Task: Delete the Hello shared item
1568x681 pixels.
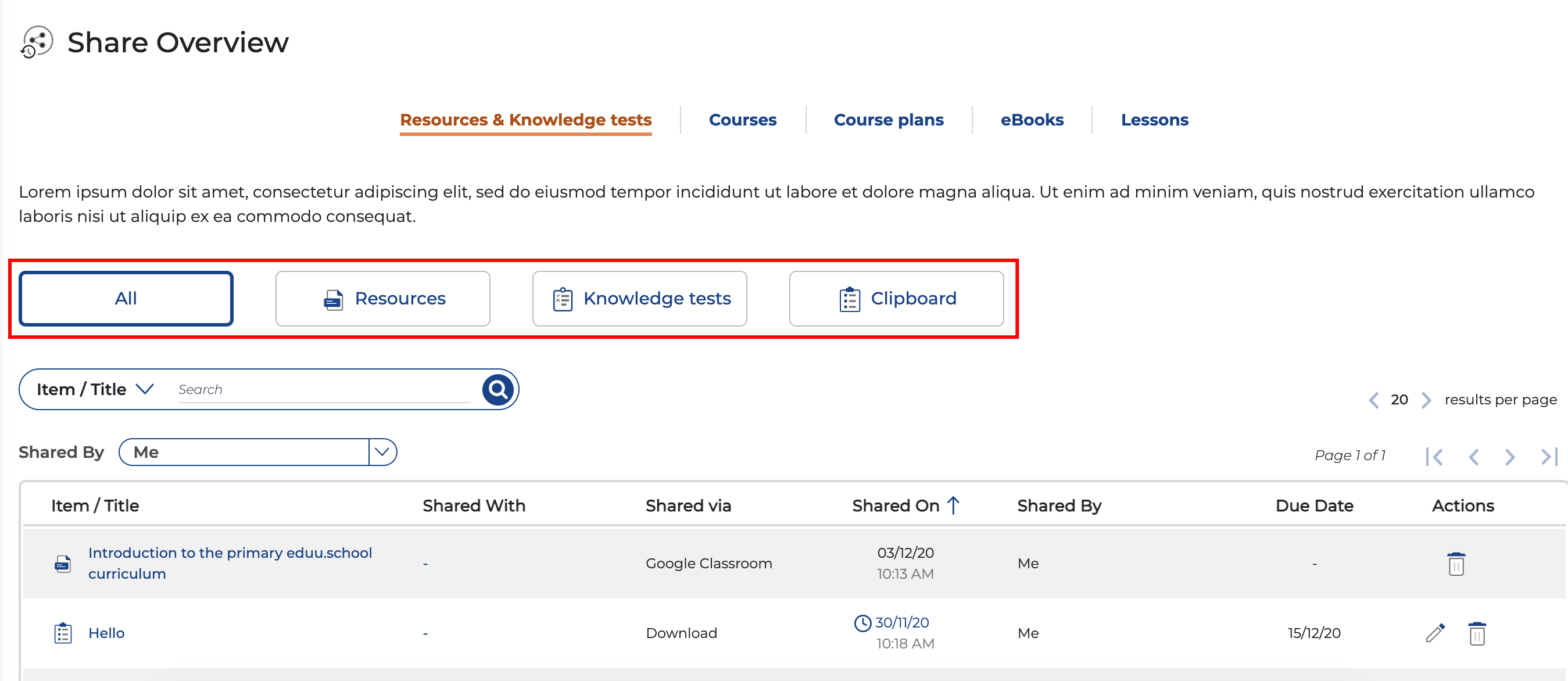Action: tap(1476, 633)
